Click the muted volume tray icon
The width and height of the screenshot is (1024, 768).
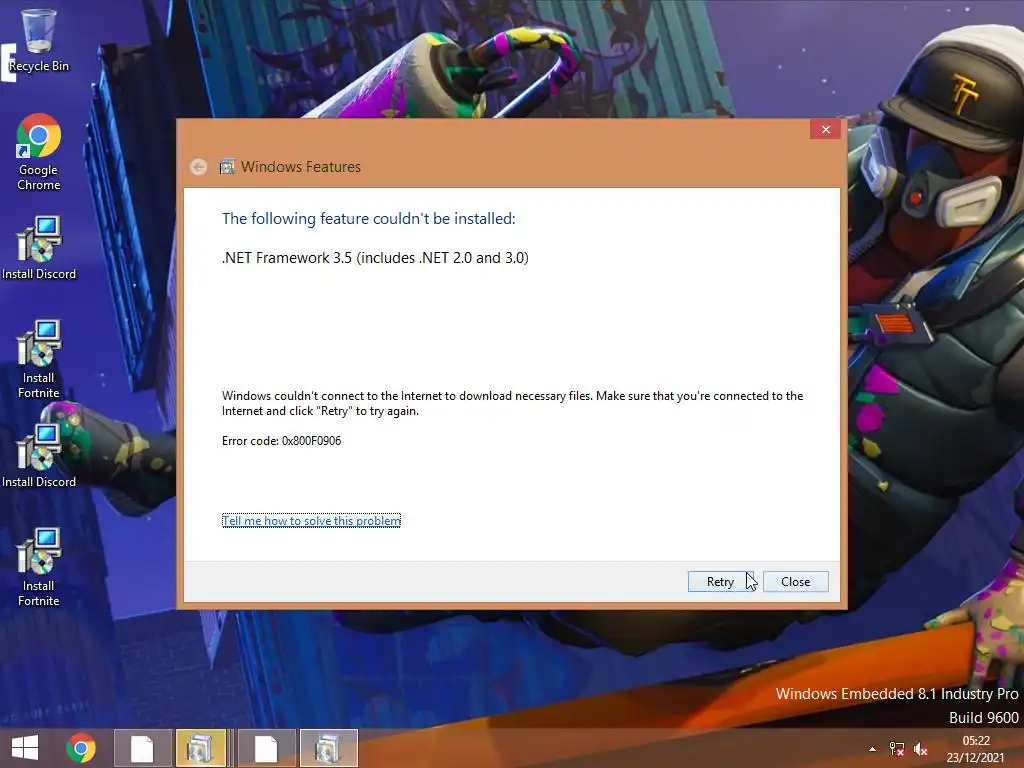[x=921, y=749]
